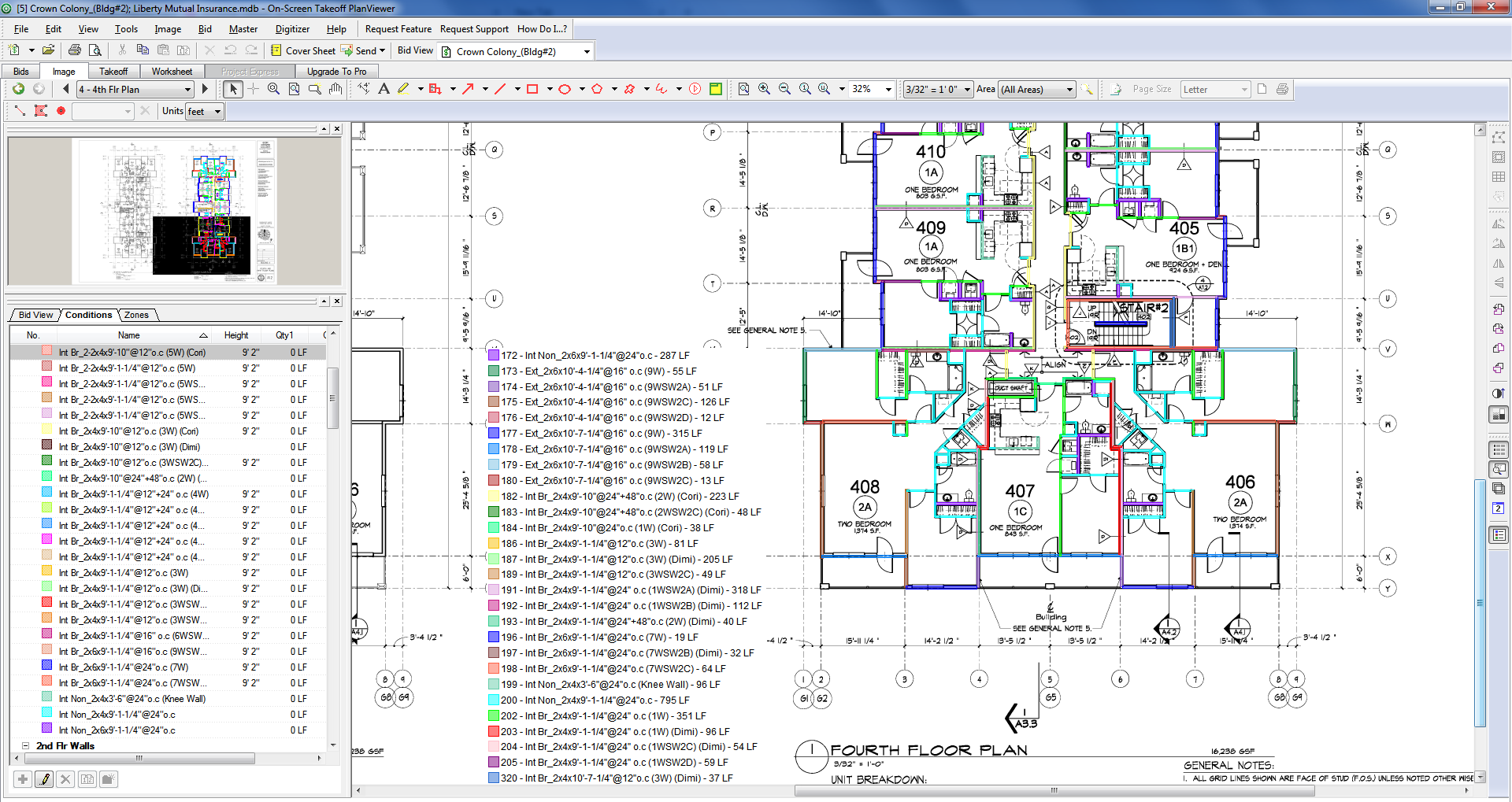1512x802 pixels.
Task: Click the overview thumbnail of the plan
Action: click(x=174, y=211)
